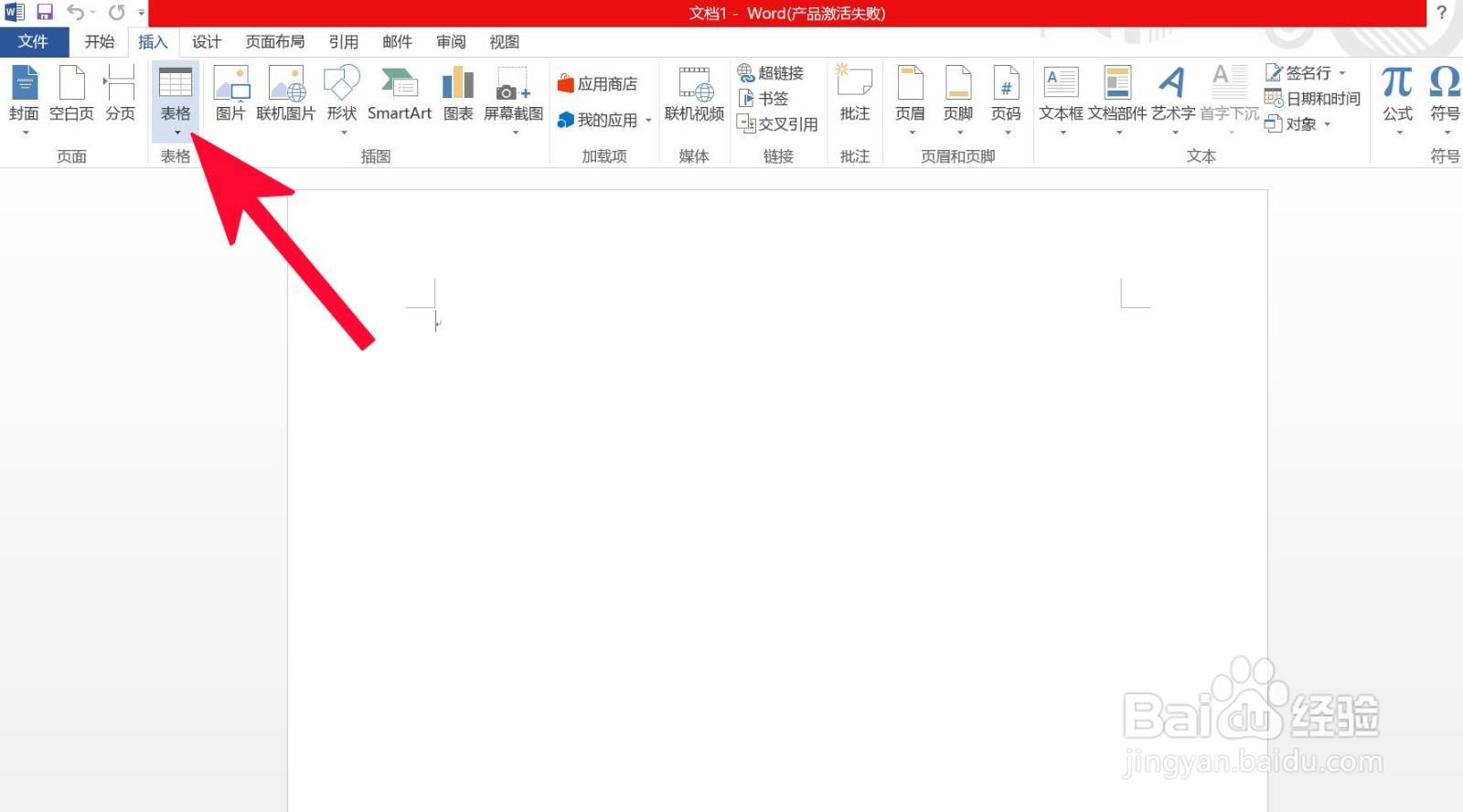Add a Bookmark (书签)
The width and height of the screenshot is (1463, 812).
[764, 98]
